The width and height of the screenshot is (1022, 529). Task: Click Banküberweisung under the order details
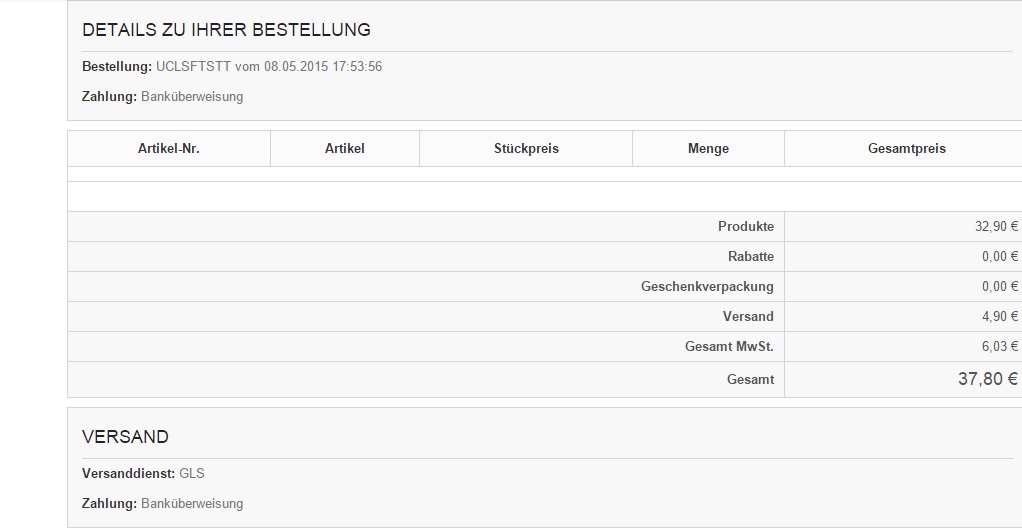point(192,97)
